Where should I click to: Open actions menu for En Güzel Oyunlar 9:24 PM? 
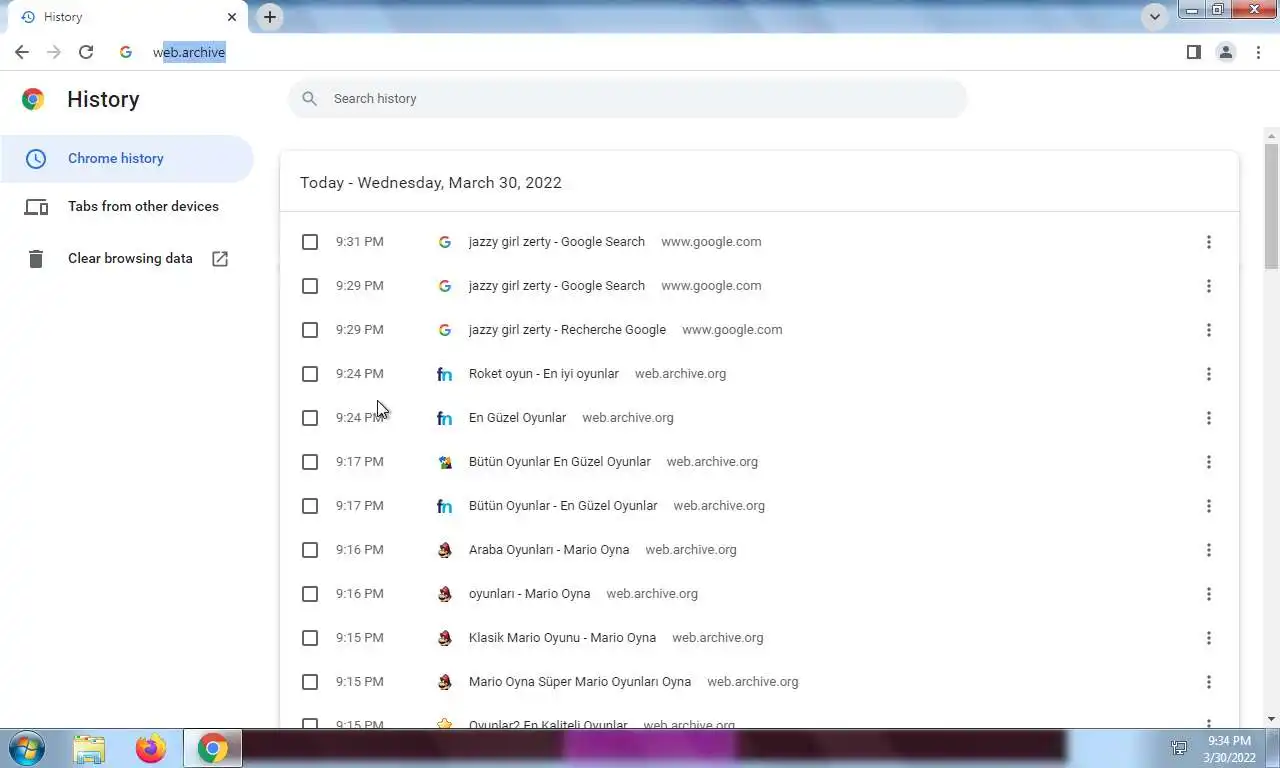coord(1208,418)
